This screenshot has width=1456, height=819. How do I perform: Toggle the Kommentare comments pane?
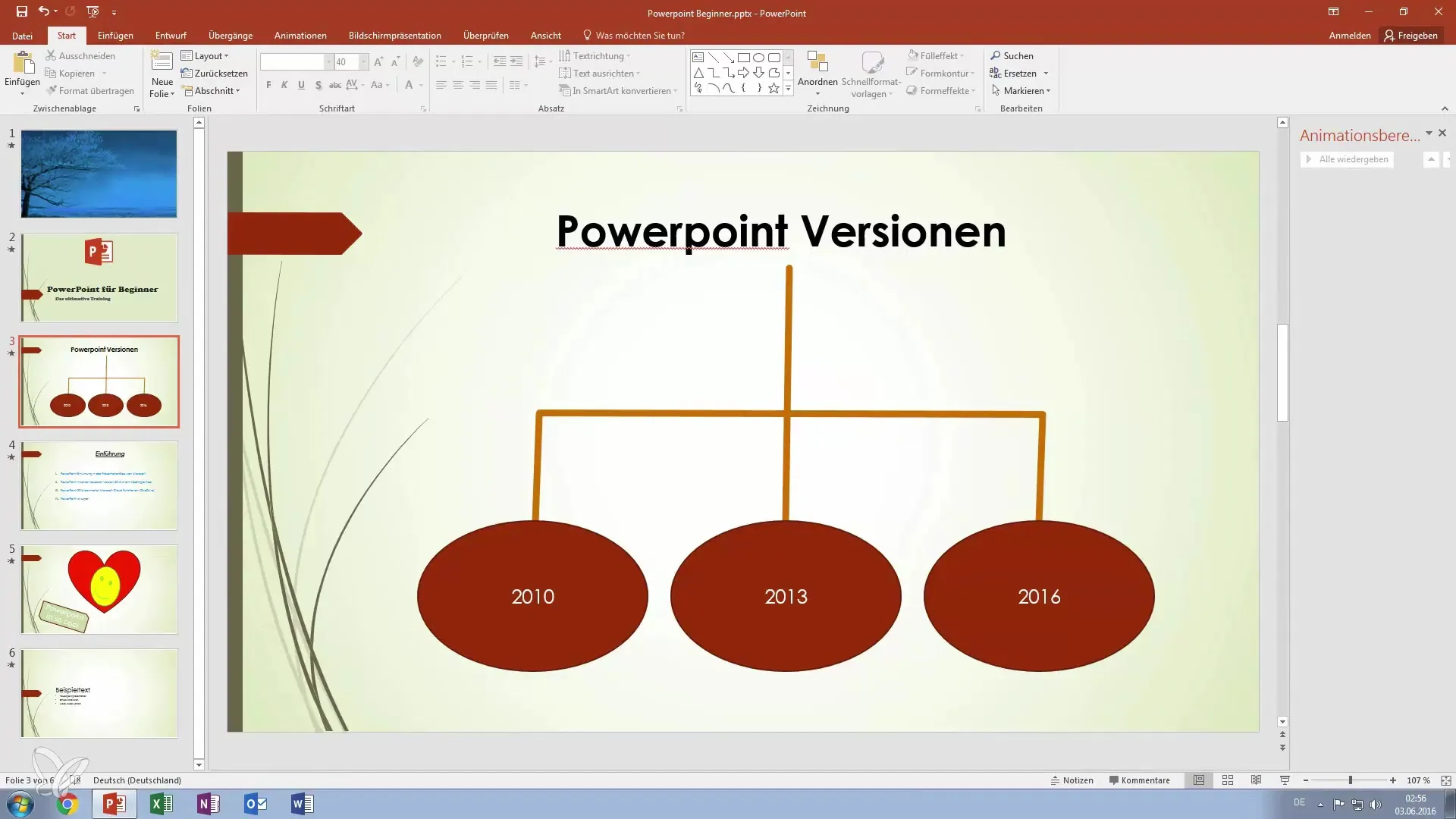(x=1139, y=780)
